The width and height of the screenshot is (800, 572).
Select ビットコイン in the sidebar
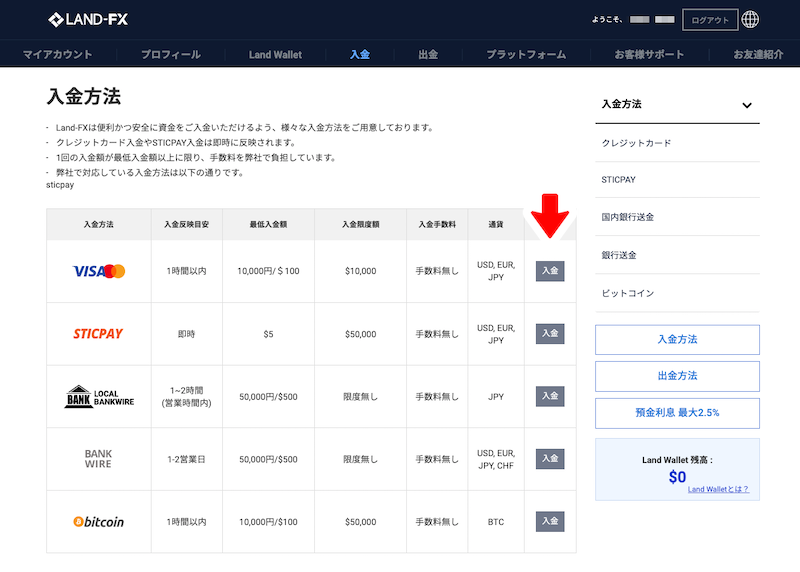click(x=628, y=293)
